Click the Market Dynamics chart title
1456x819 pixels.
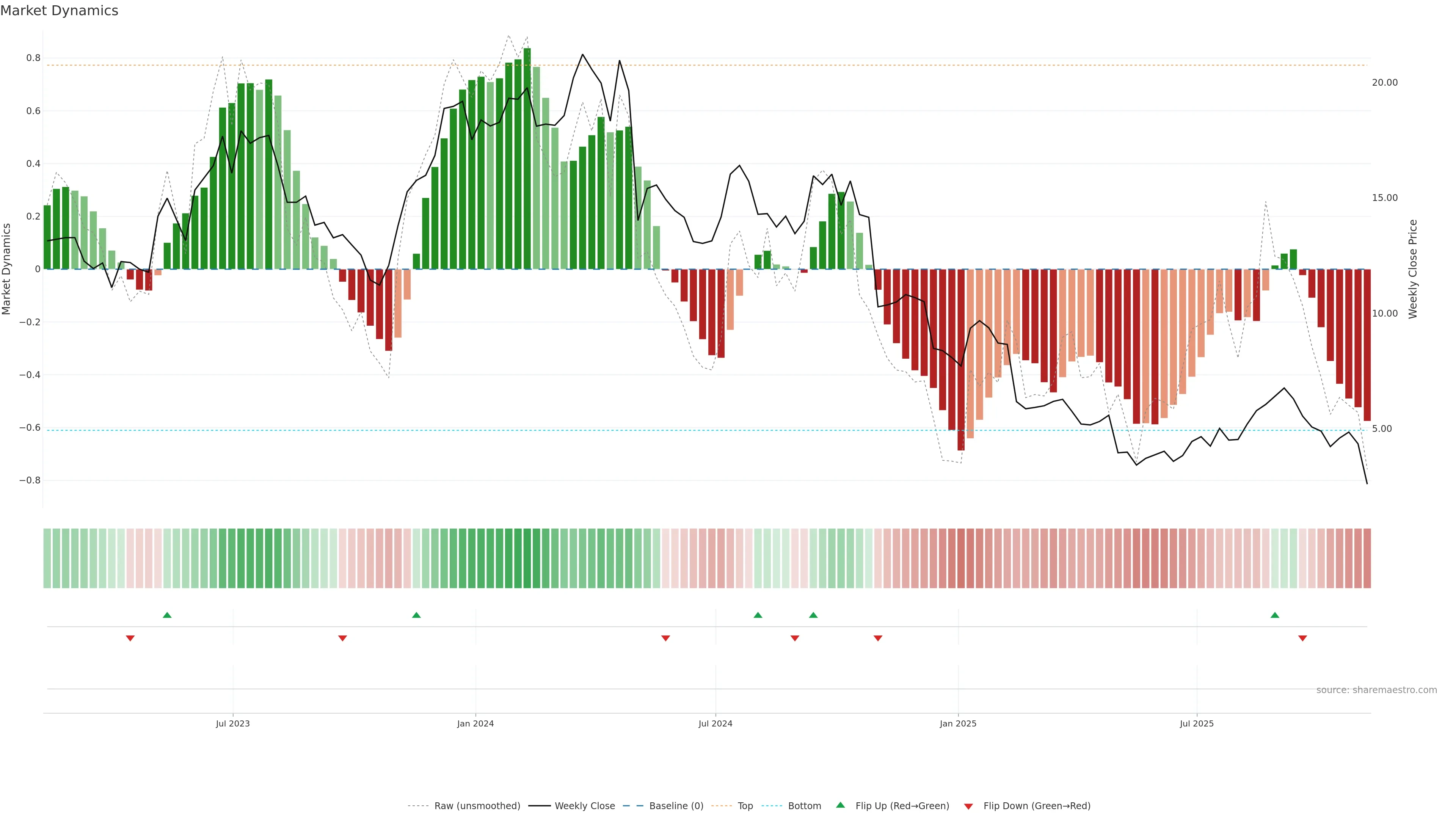(60, 11)
